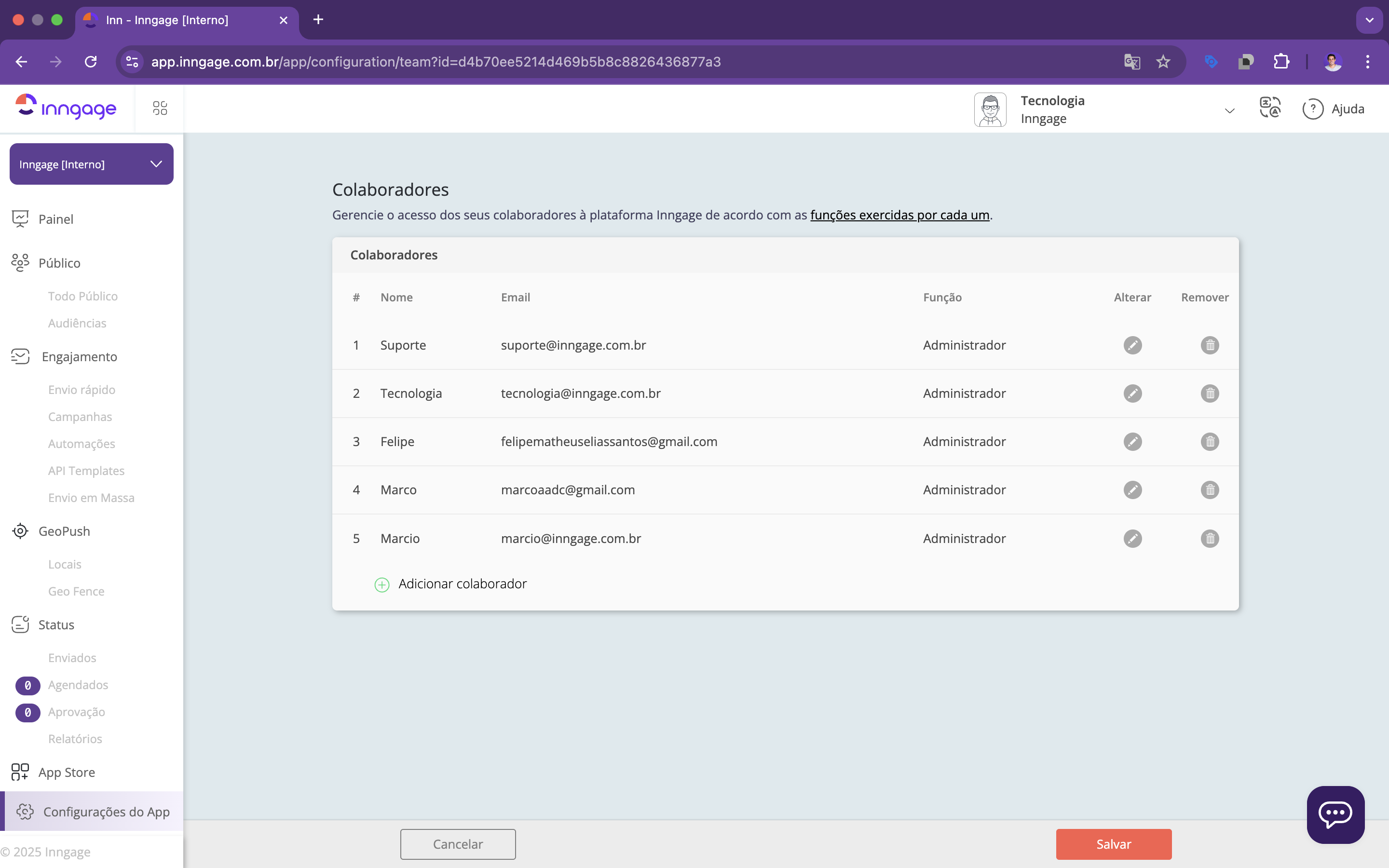Click the Ajuda help link
The image size is (1389, 868).
1348,108
